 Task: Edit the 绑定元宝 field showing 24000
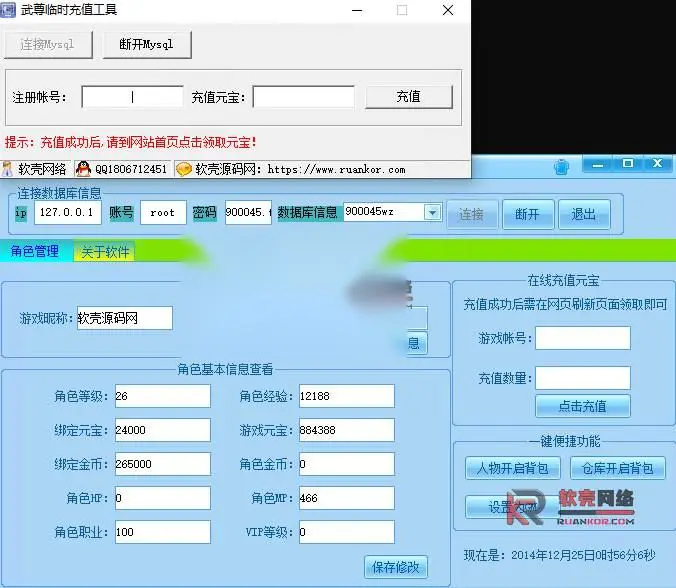(163, 430)
